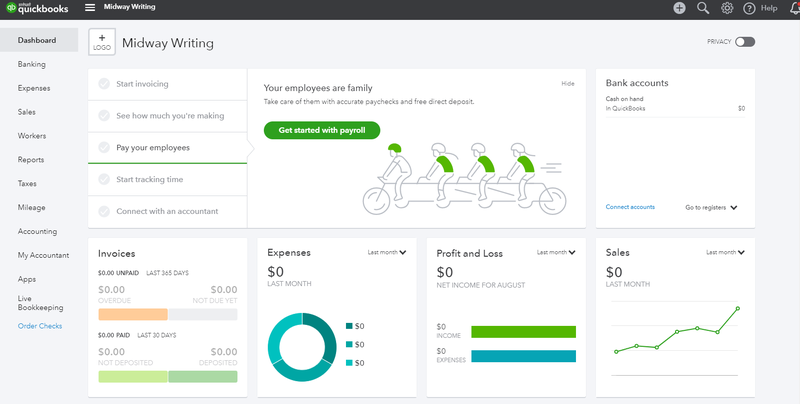This screenshot has height=404, width=800.
Task: Open Workers in sidebar
Action: (x=32, y=136)
